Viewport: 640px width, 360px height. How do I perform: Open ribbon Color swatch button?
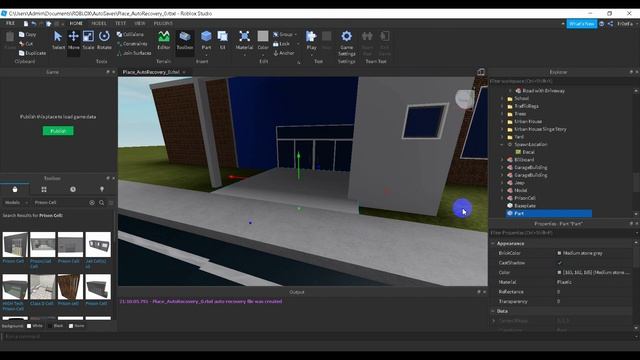(263, 40)
